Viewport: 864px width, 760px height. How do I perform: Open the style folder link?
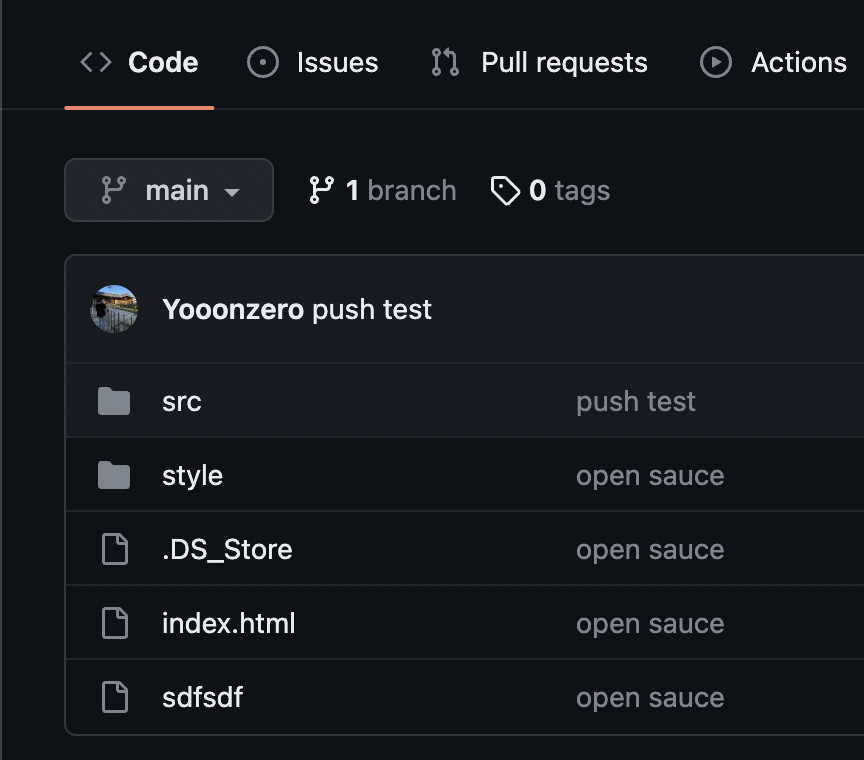tap(192, 476)
